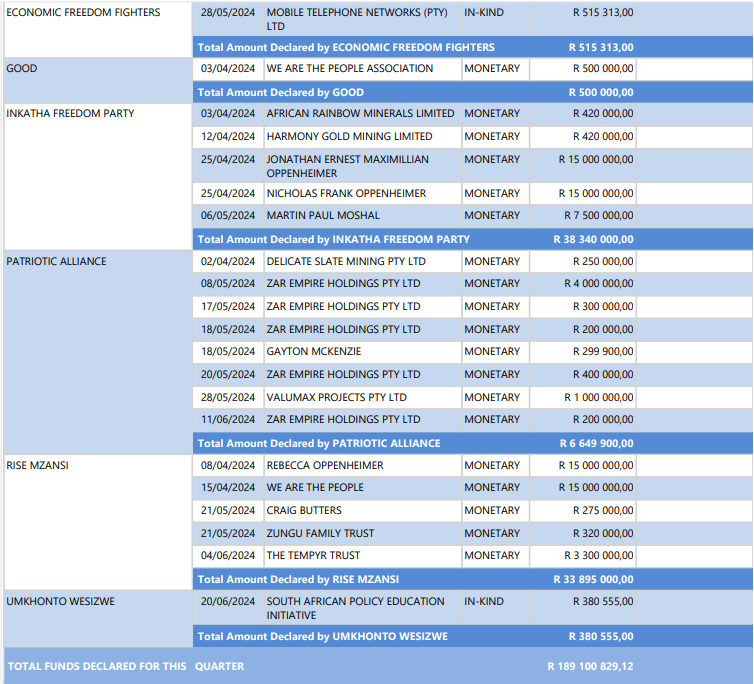Select the total R 33 895 000,00

[593, 579]
